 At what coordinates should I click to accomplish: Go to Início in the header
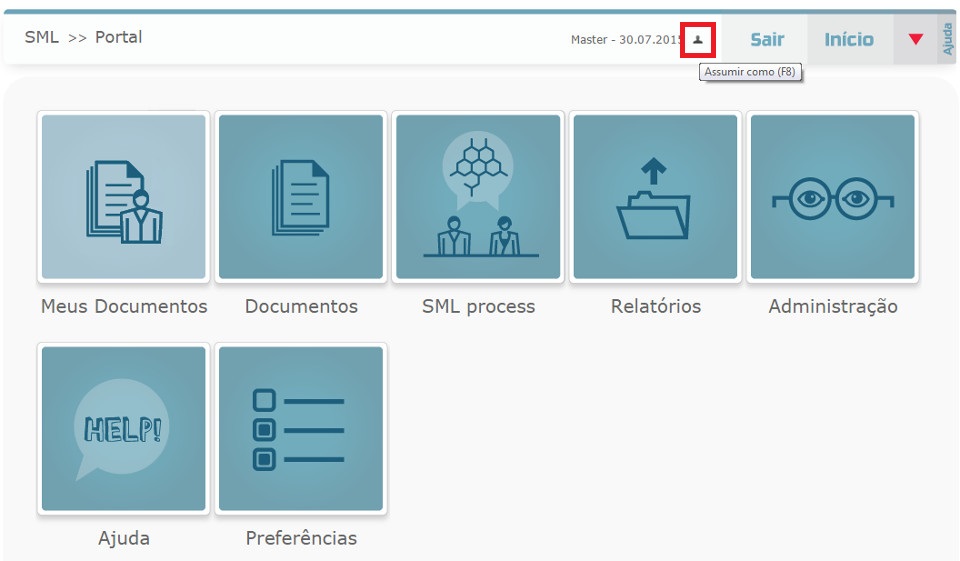click(x=848, y=40)
